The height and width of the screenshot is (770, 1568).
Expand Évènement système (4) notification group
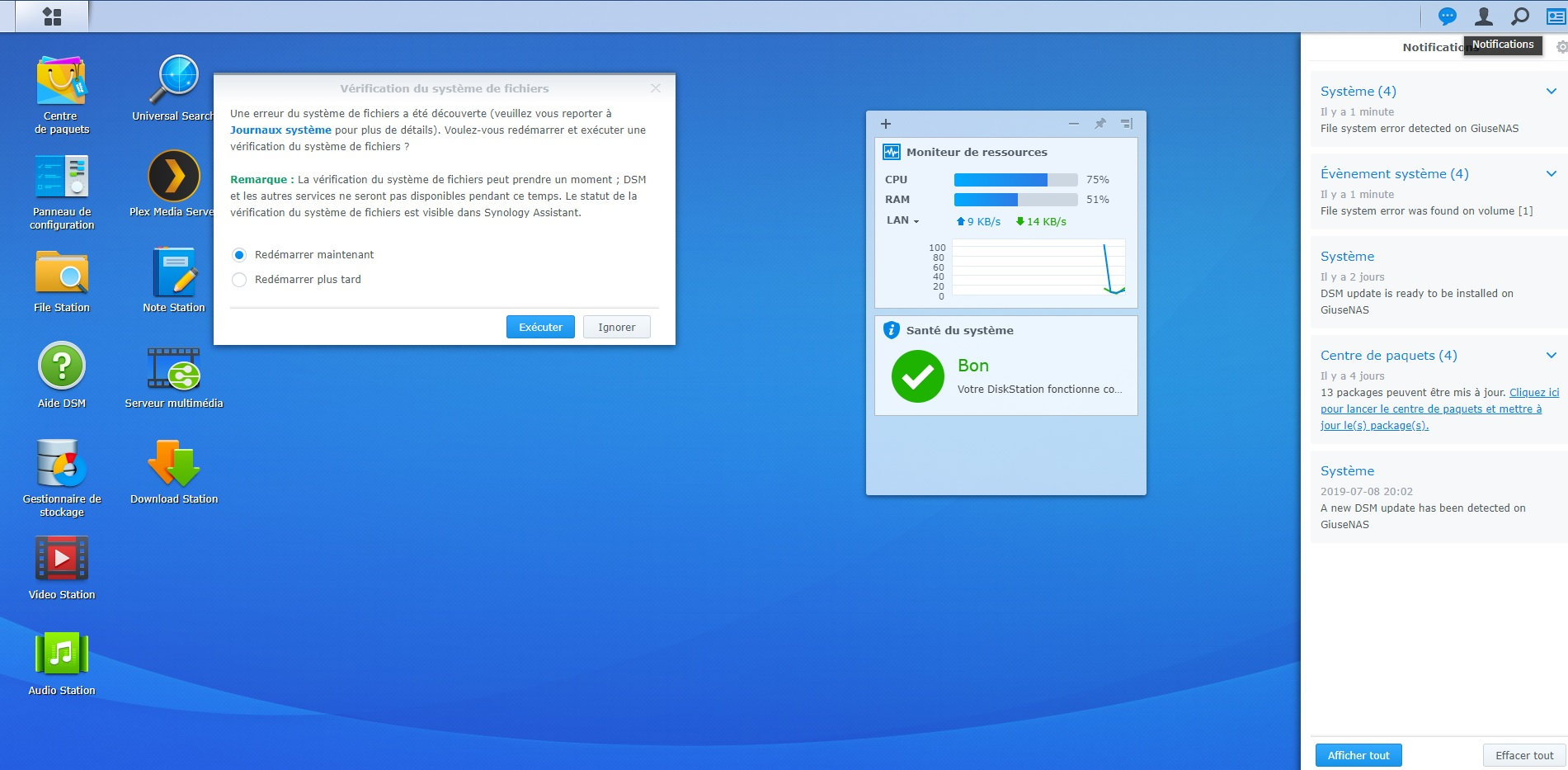pos(1552,174)
